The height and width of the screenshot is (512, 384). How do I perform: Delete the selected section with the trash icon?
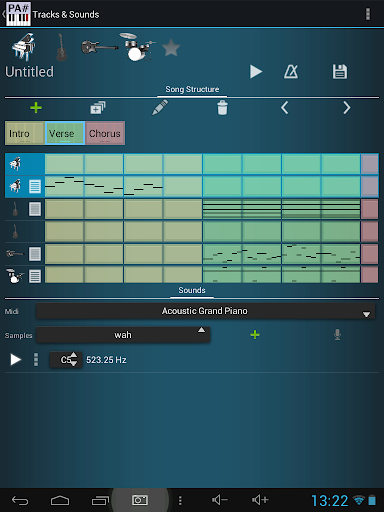pos(222,108)
